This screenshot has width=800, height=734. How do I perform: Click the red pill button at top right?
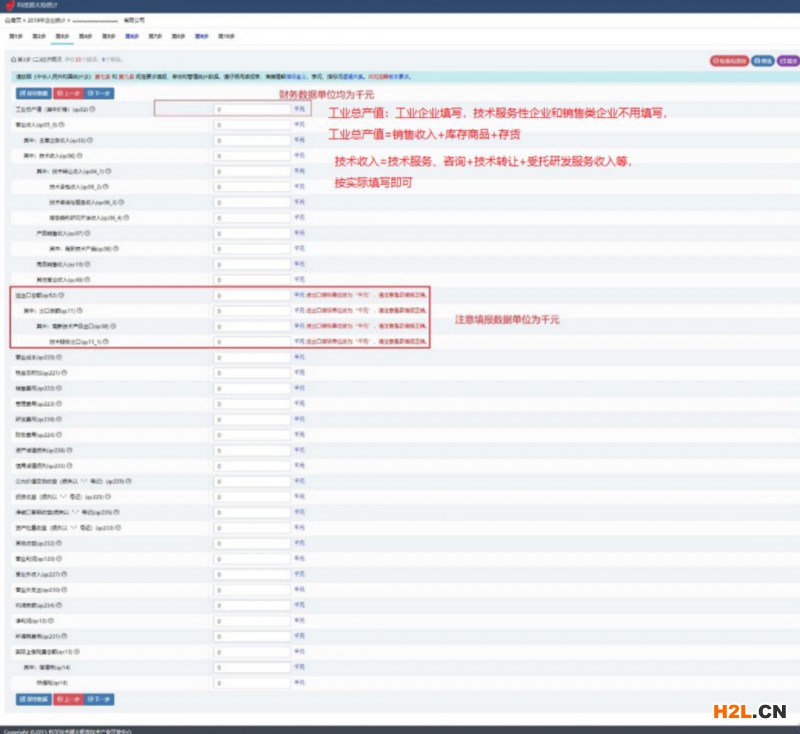click(x=727, y=60)
